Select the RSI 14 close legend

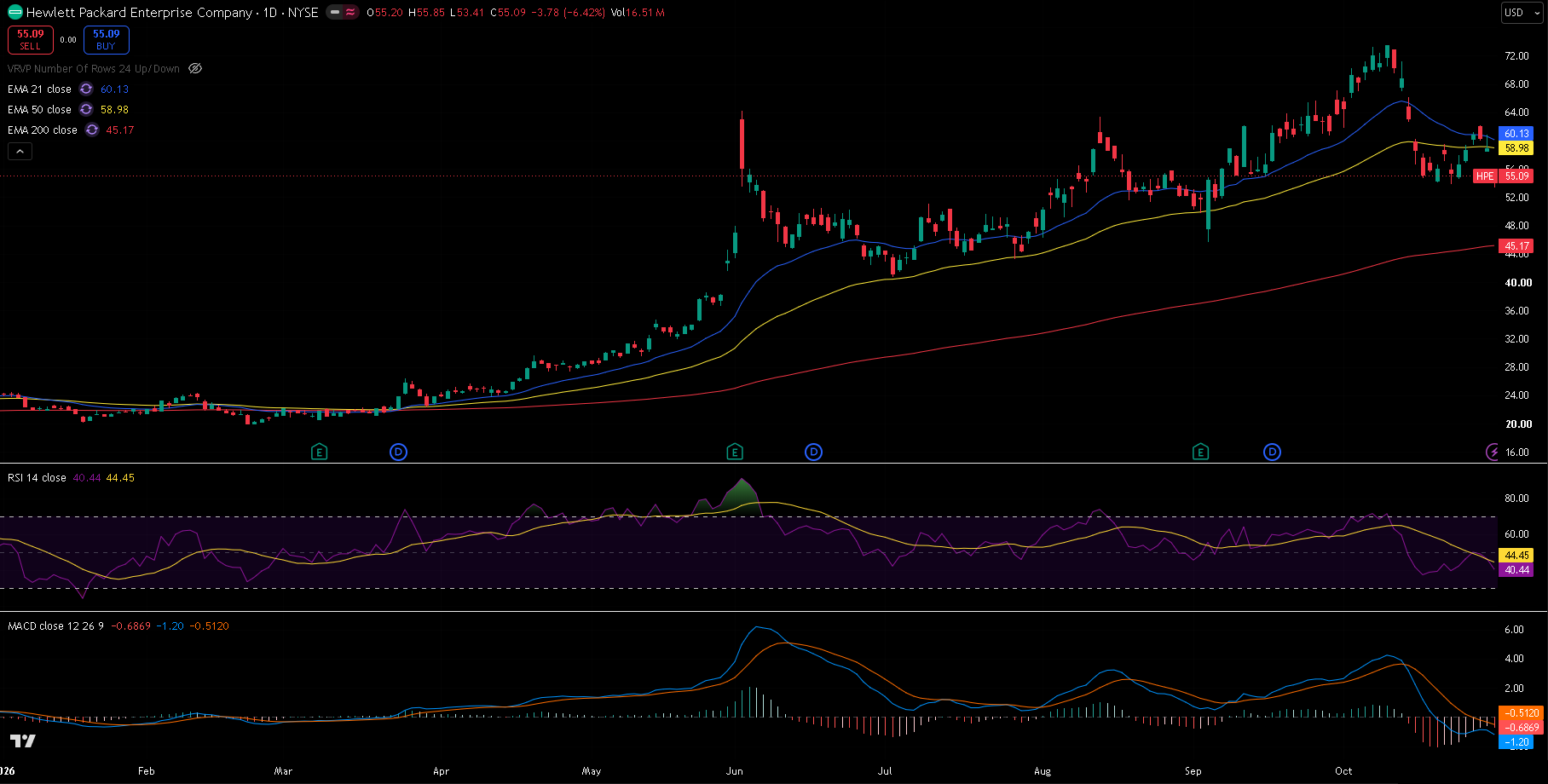coord(37,477)
